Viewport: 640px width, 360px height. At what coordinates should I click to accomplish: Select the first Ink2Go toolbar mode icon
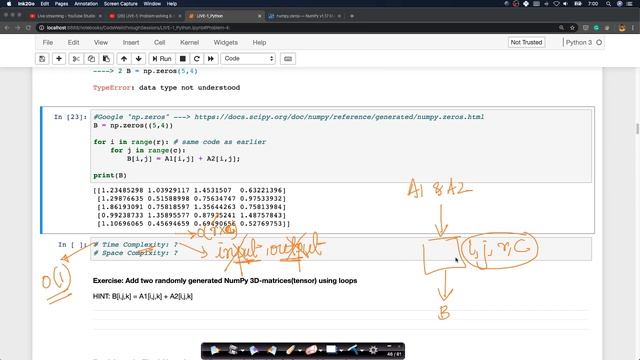point(215,350)
